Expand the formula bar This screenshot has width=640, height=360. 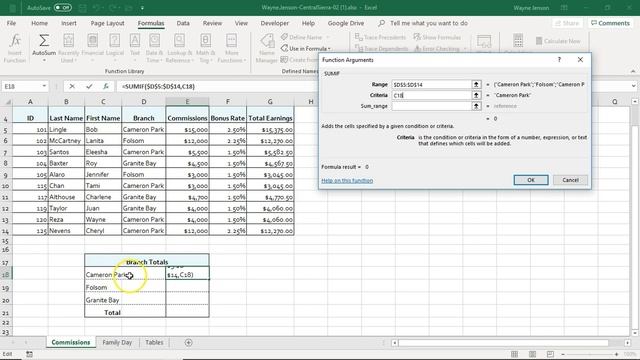pyautogui.click(x=633, y=86)
